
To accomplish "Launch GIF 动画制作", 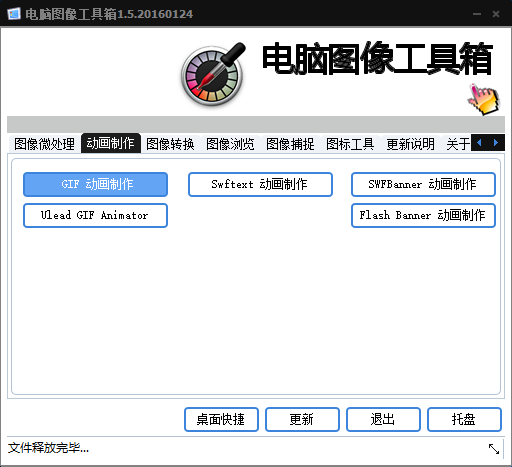I will pos(95,184).
